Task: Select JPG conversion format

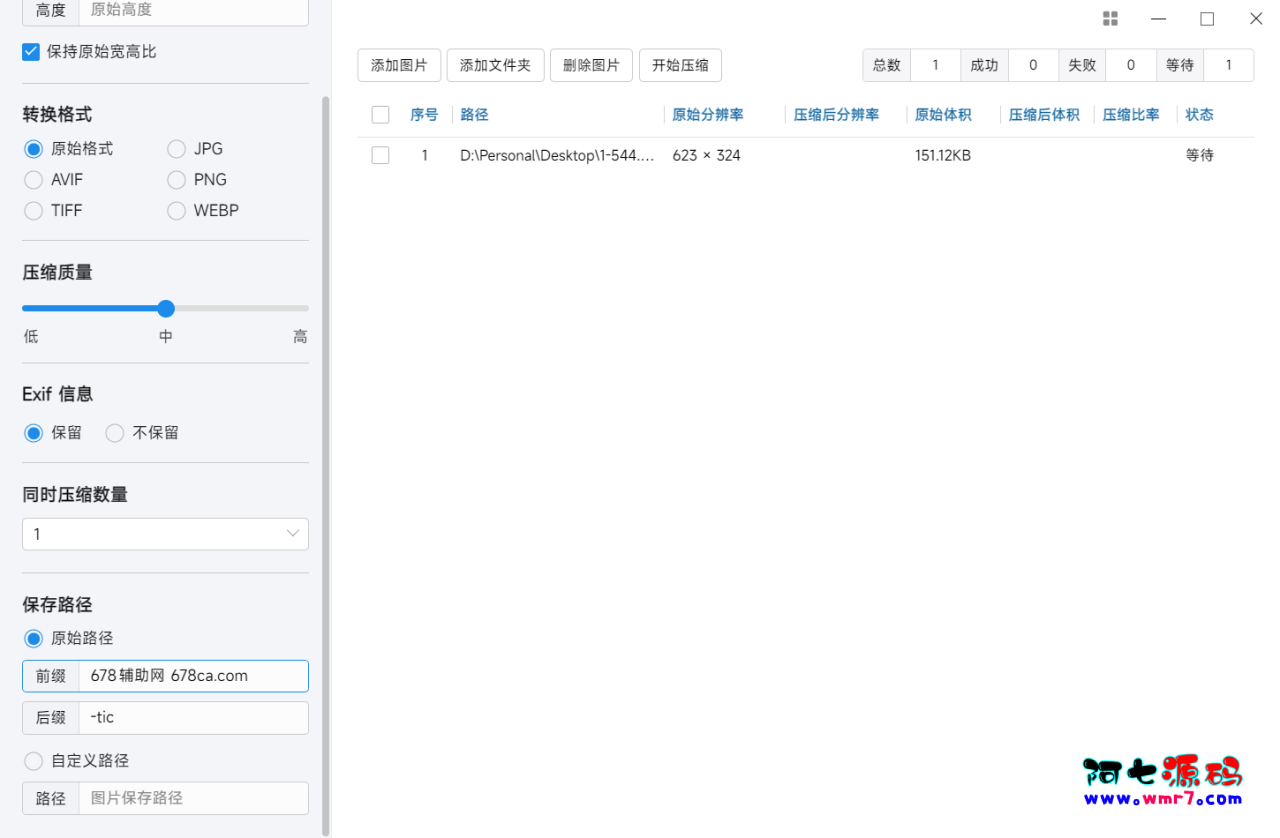Action: click(x=177, y=149)
